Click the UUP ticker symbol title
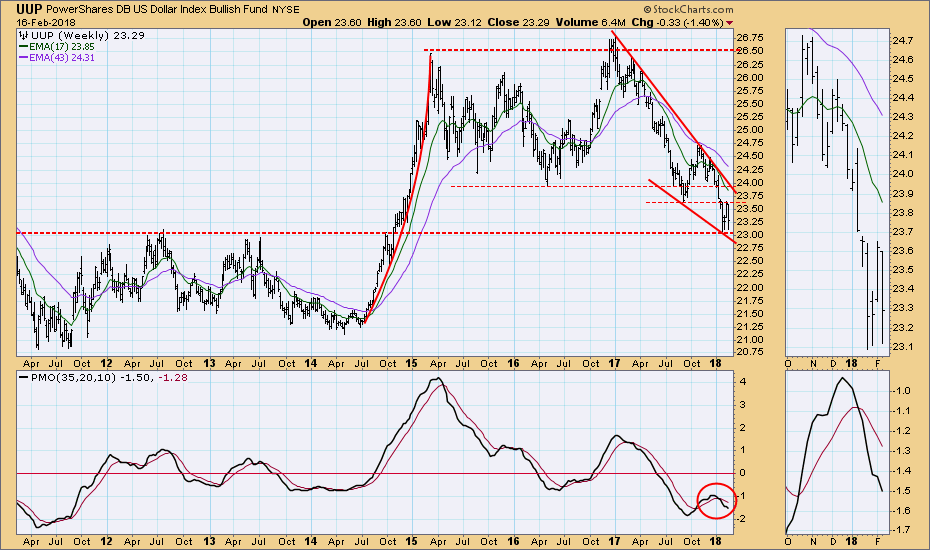 29,9
